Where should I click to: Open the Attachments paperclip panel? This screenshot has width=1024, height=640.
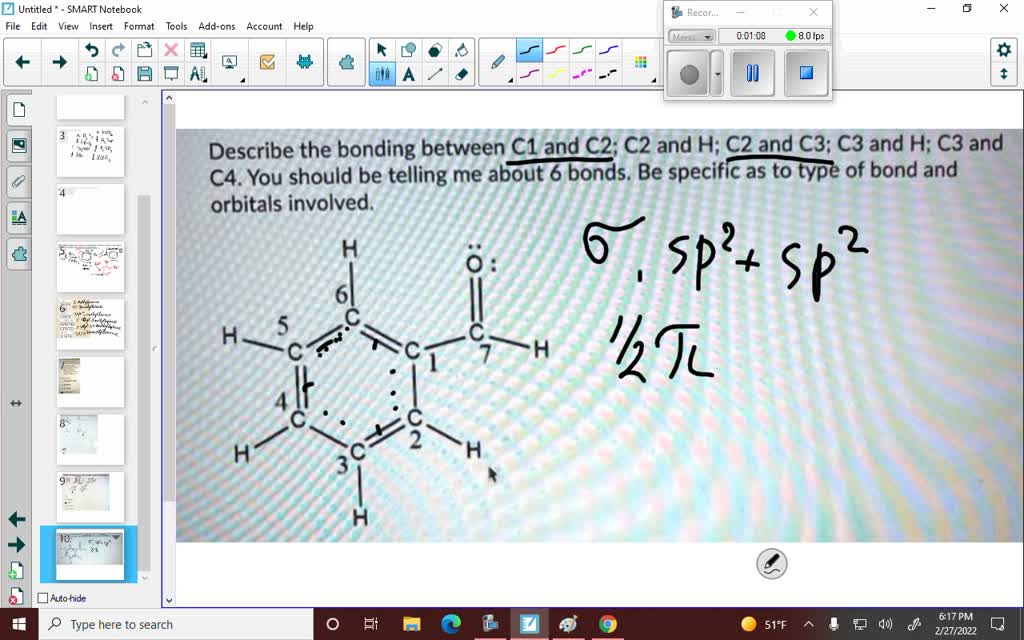click(16, 181)
